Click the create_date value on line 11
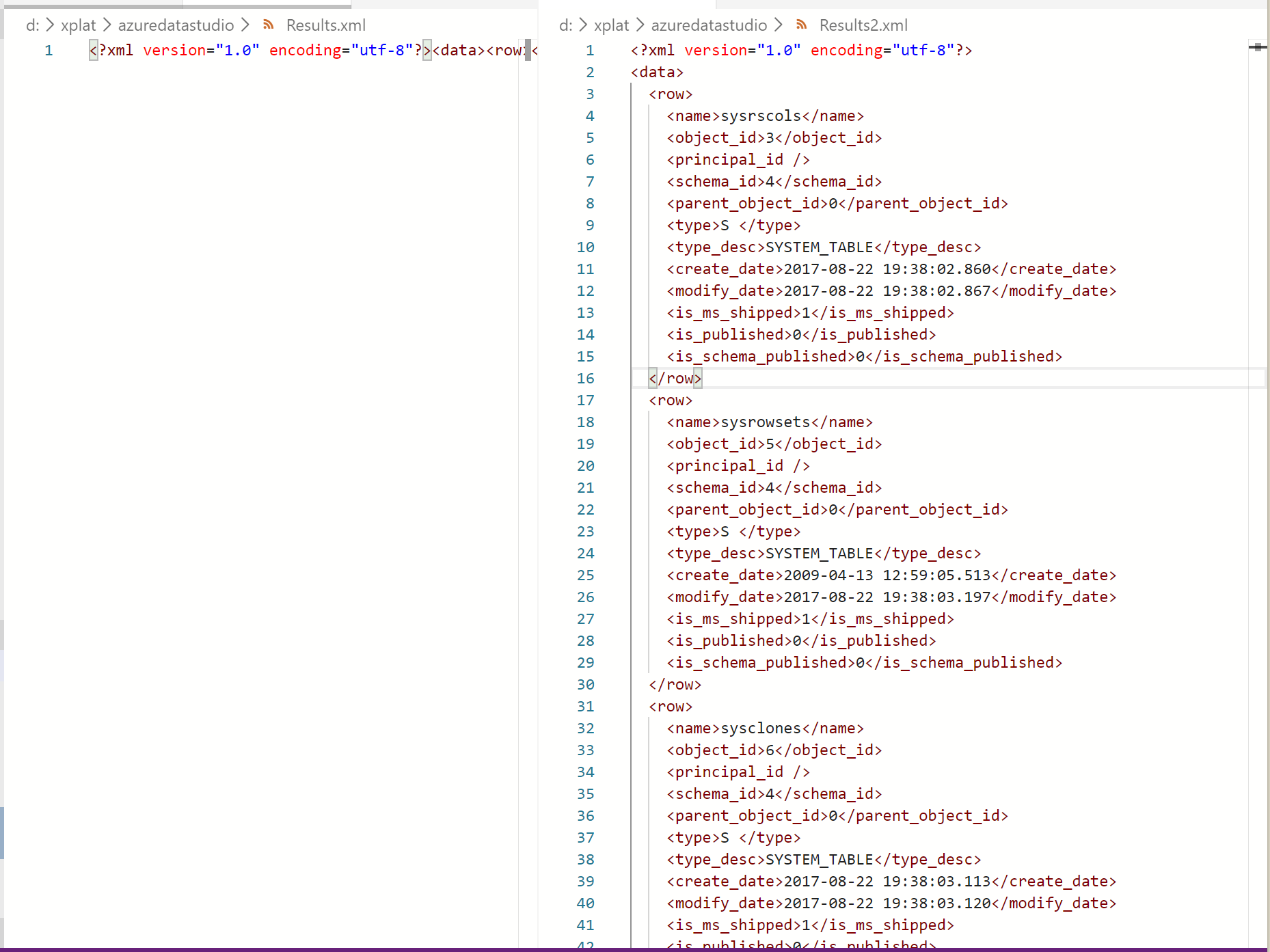The height and width of the screenshot is (952, 1270). click(x=889, y=269)
